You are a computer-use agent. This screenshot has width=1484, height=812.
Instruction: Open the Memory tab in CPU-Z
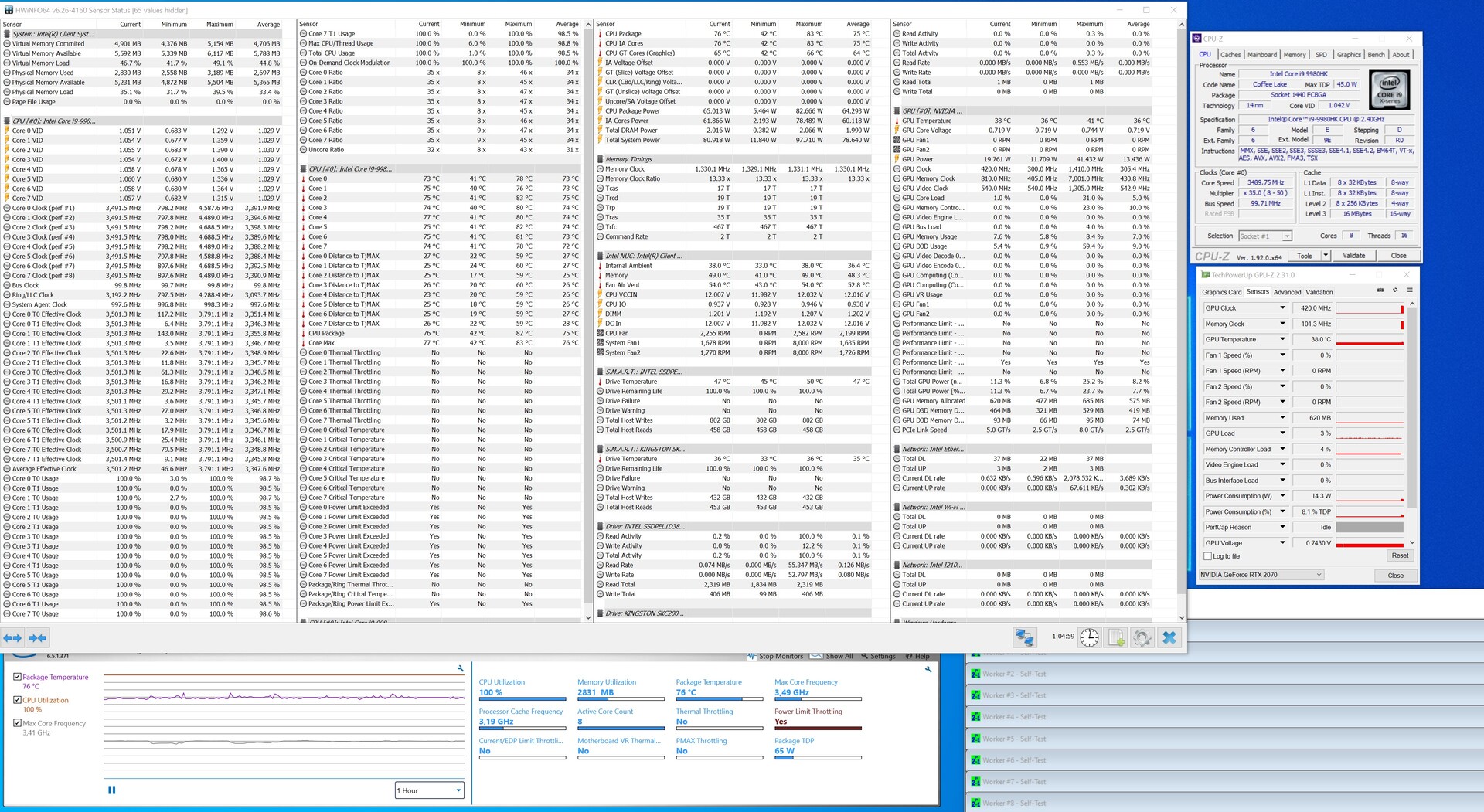tap(1295, 55)
